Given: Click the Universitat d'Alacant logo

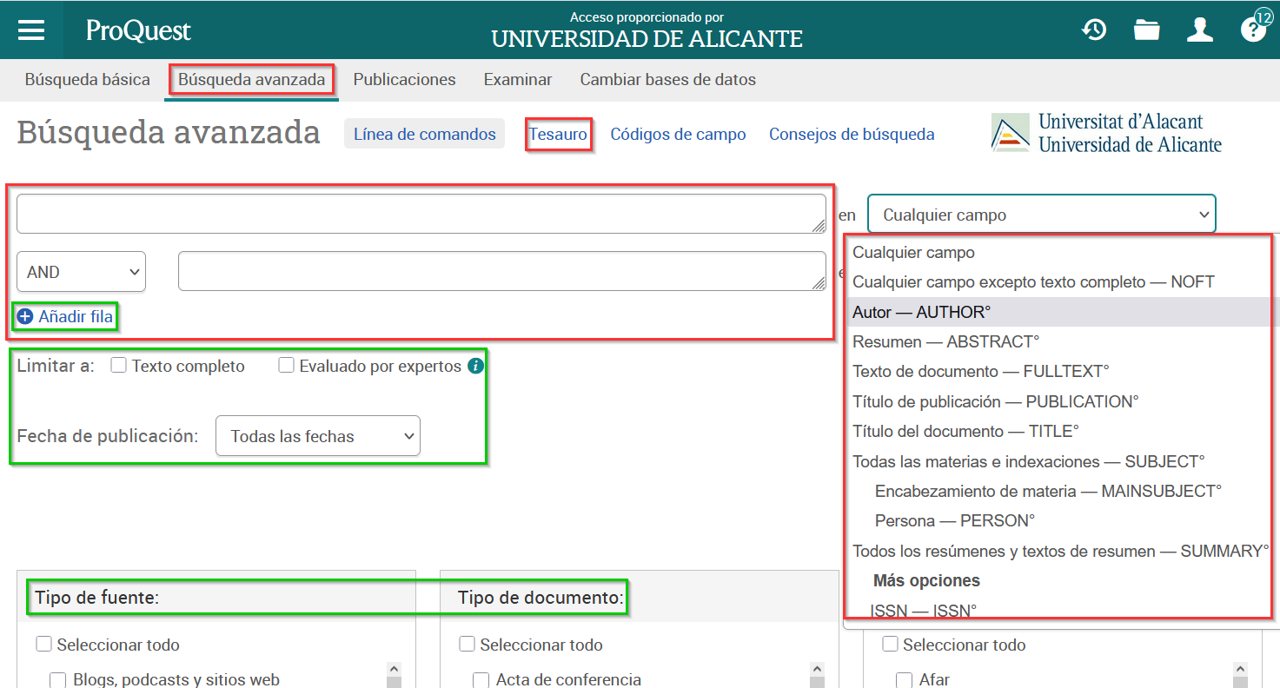Looking at the screenshot, I should tap(1107, 133).
